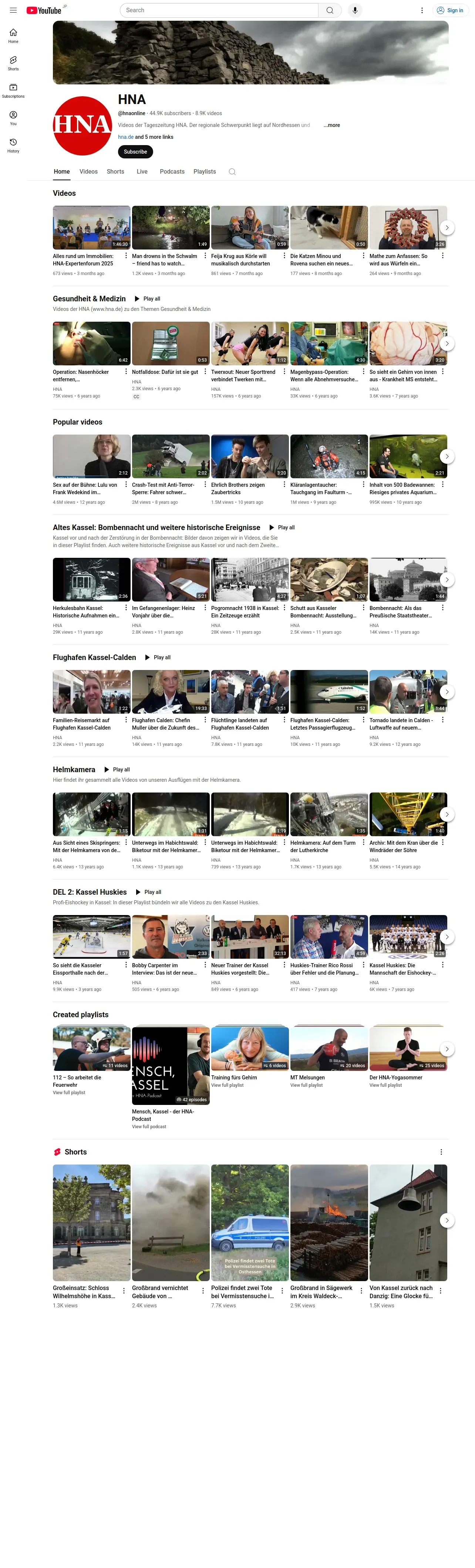475x1568 pixels.
Task: Switch to the channel Shorts tab
Action: pyautogui.click(x=115, y=172)
